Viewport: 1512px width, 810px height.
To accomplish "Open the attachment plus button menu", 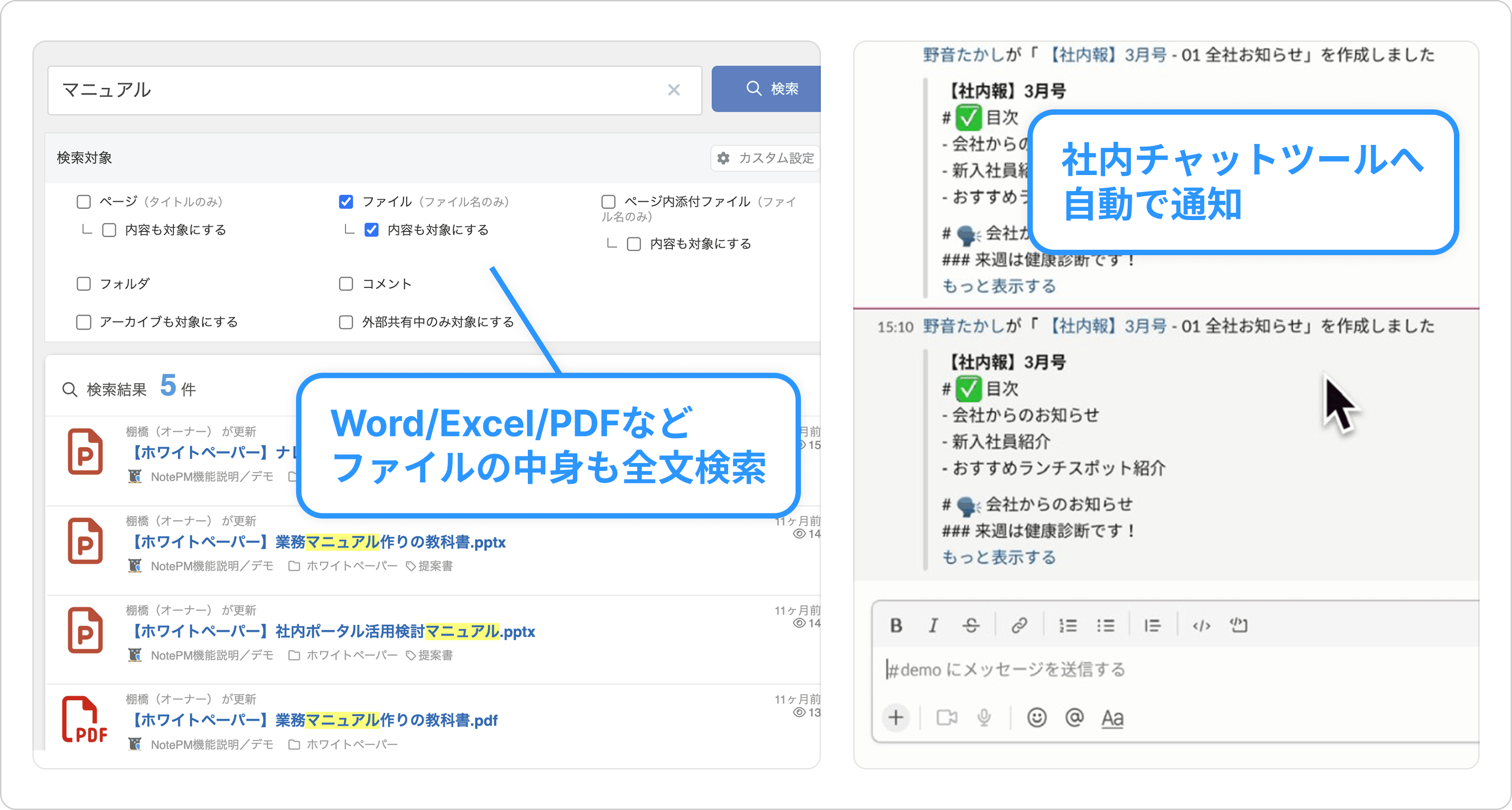I will tap(895, 717).
